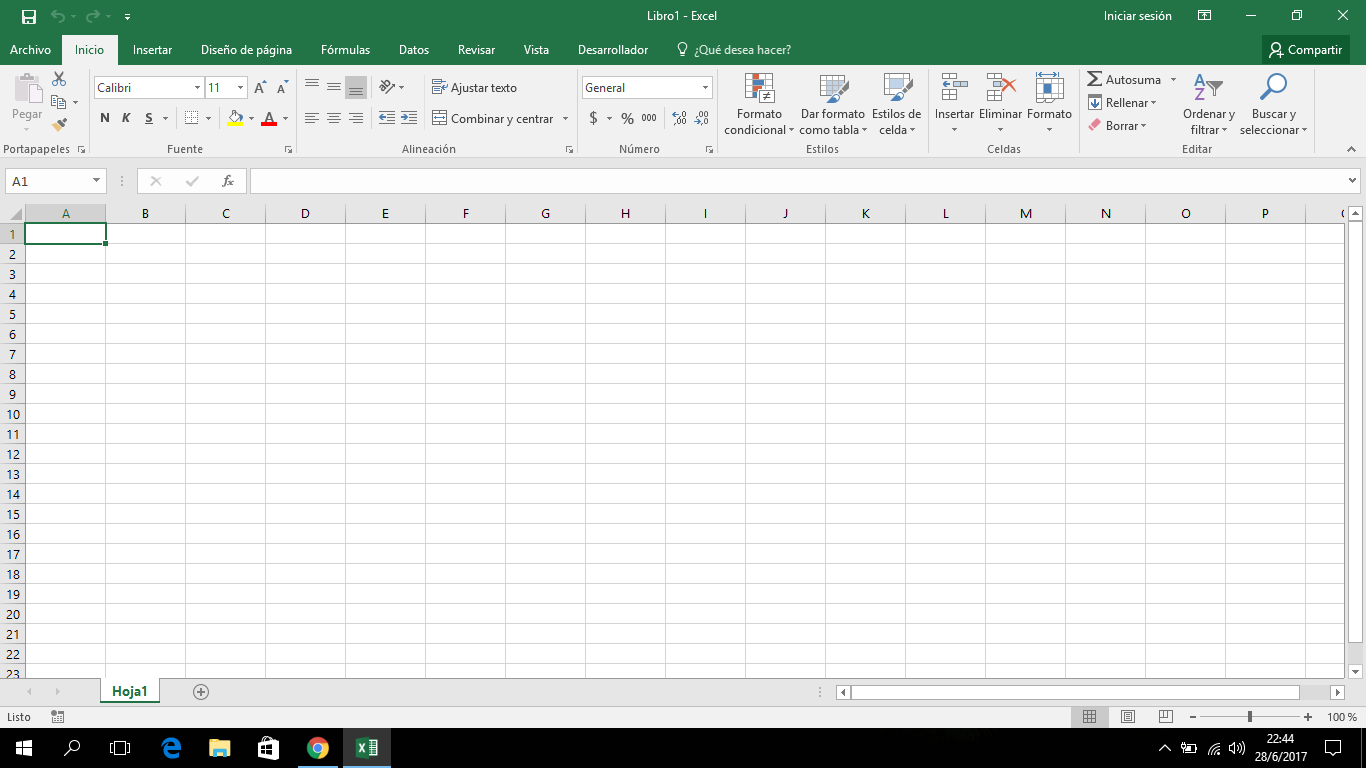The height and width of the screenshot is (768, 1366).
Task: Open the General number format dropdown
Action: (x=705, y=88)
